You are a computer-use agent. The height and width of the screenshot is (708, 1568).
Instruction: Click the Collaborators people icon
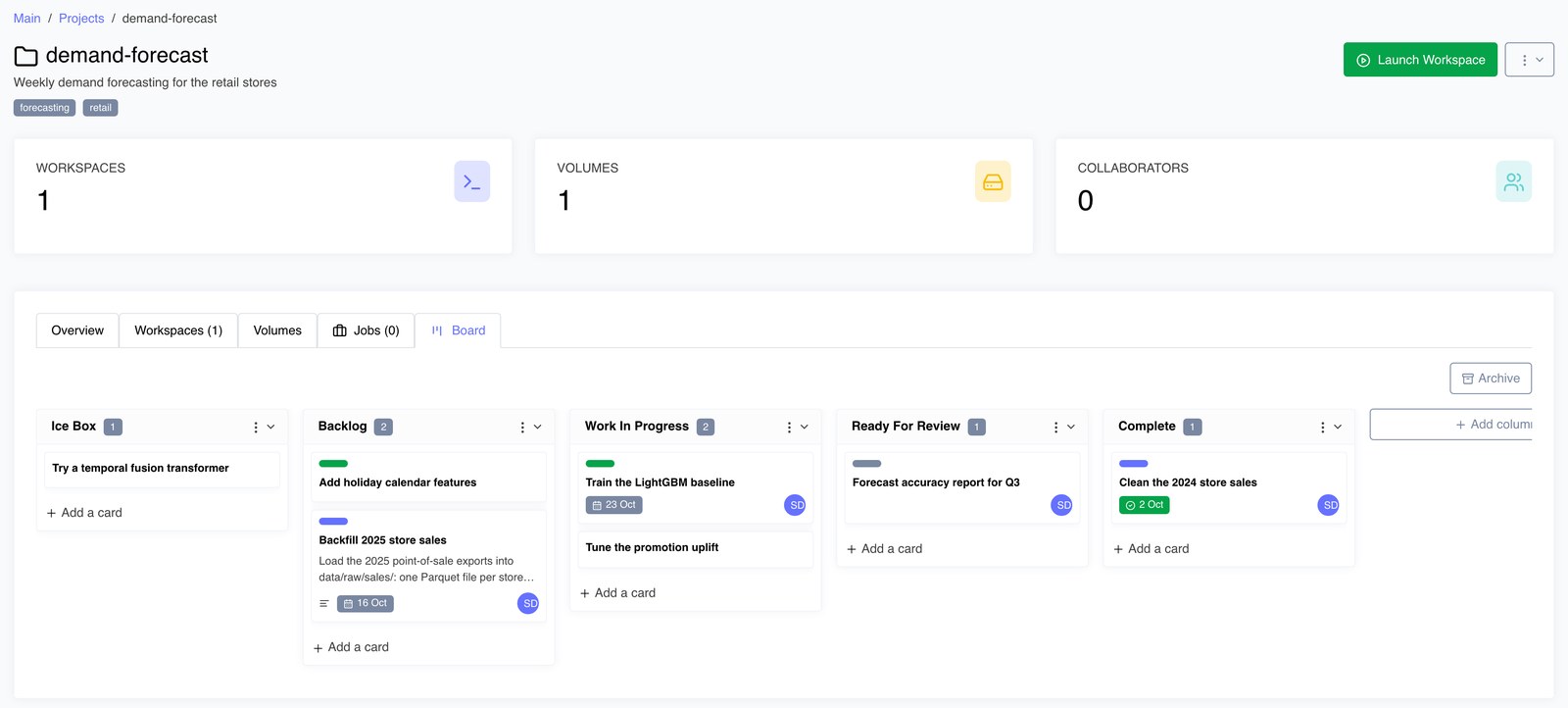[1514, 181]
